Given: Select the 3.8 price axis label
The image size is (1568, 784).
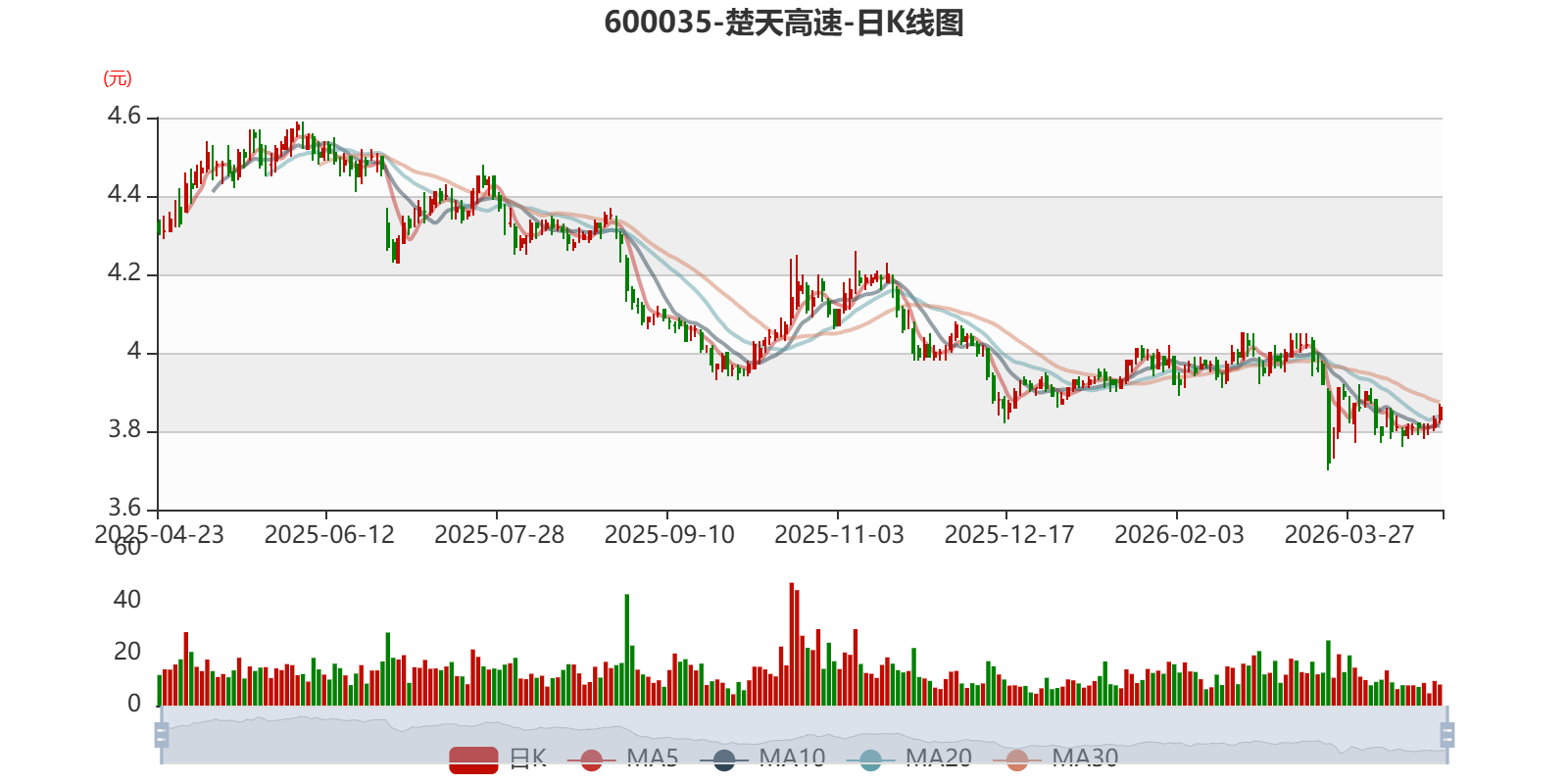Looking at the screenshot, I should (x=124, y=430).
